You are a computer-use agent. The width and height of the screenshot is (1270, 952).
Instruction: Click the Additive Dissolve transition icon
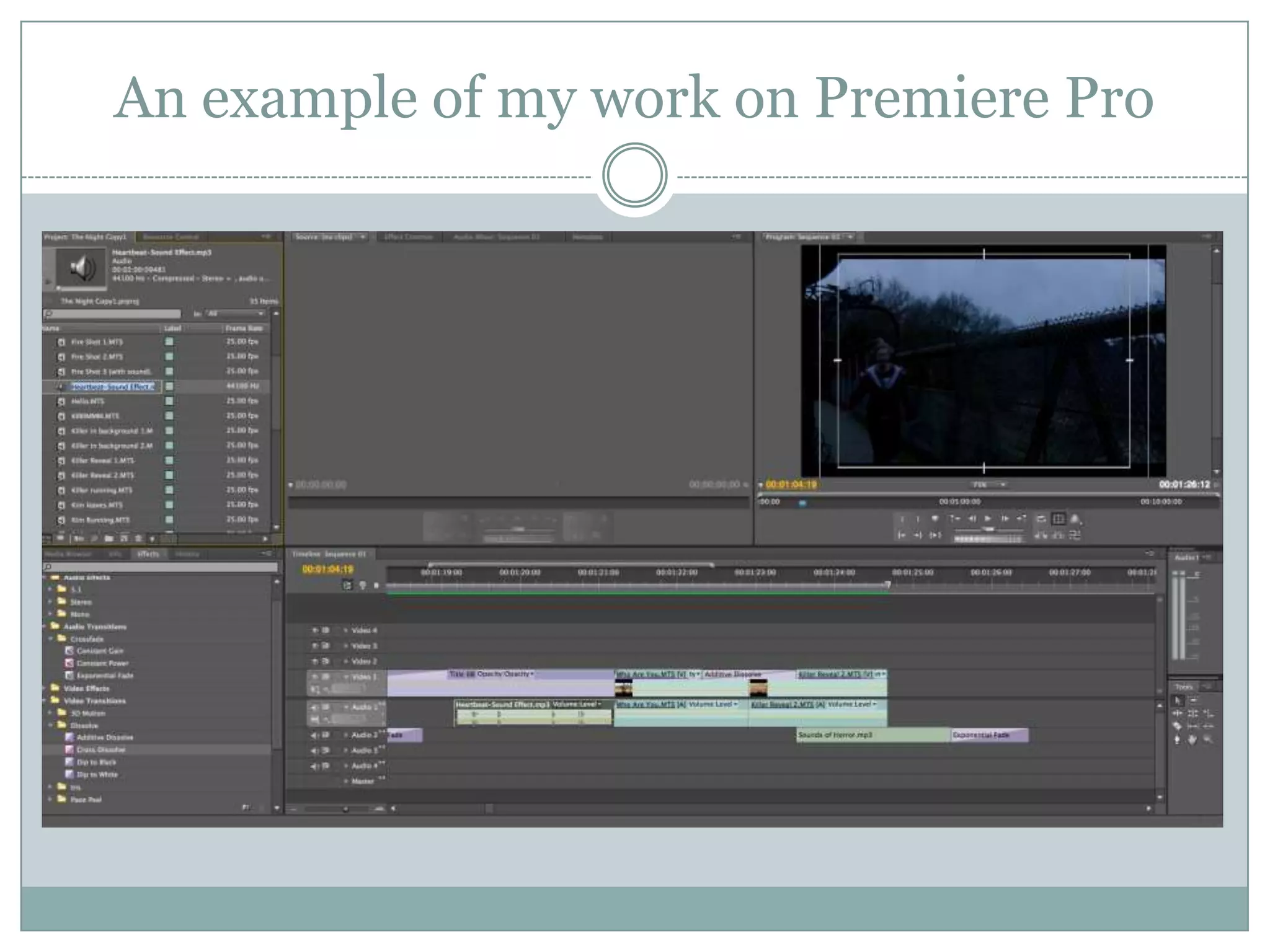(x=69, y=738)
